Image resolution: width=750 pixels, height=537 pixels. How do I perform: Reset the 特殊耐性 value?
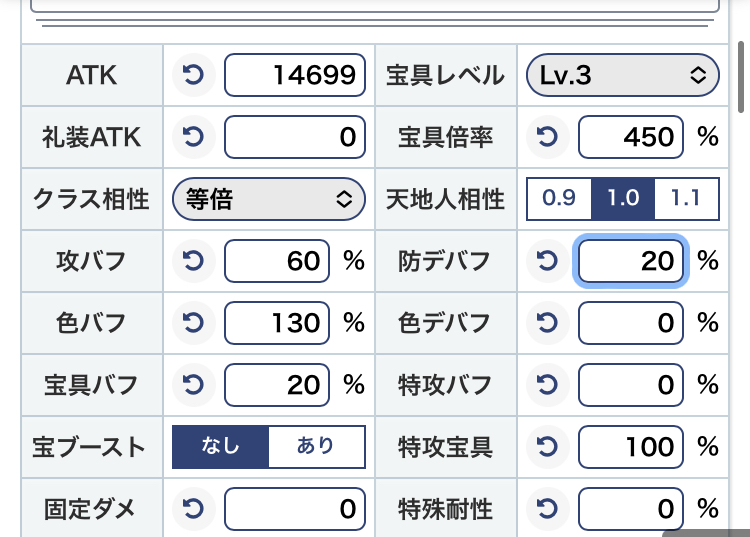547,509
